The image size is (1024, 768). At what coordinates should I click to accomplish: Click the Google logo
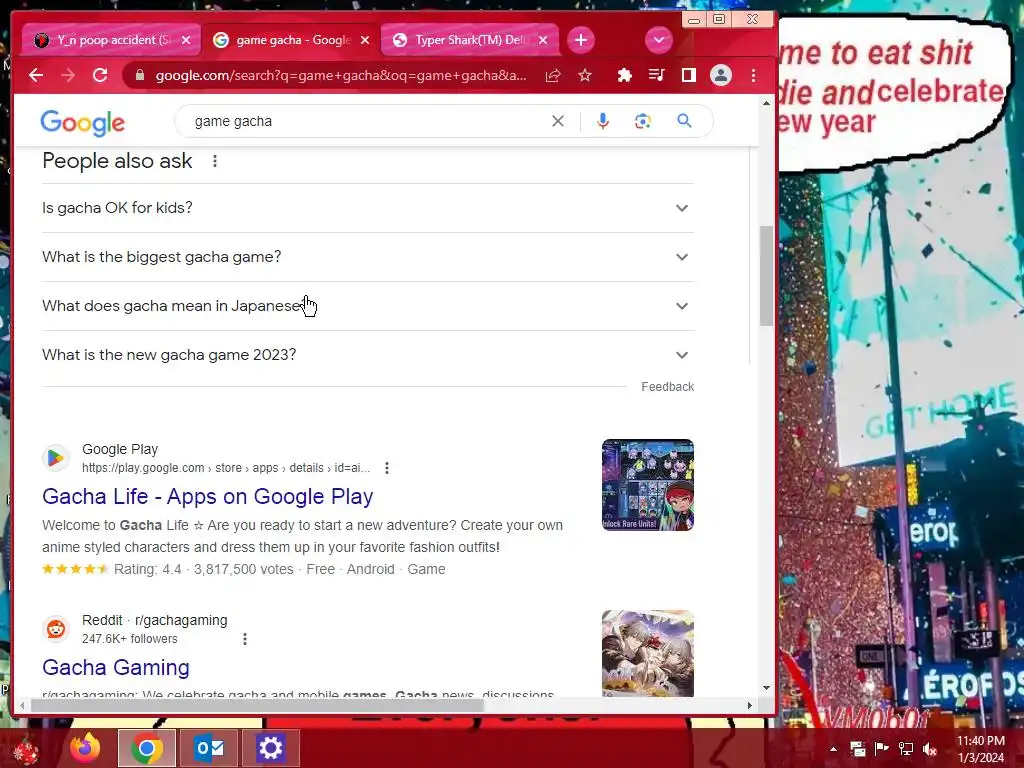[x=82, y=122]
